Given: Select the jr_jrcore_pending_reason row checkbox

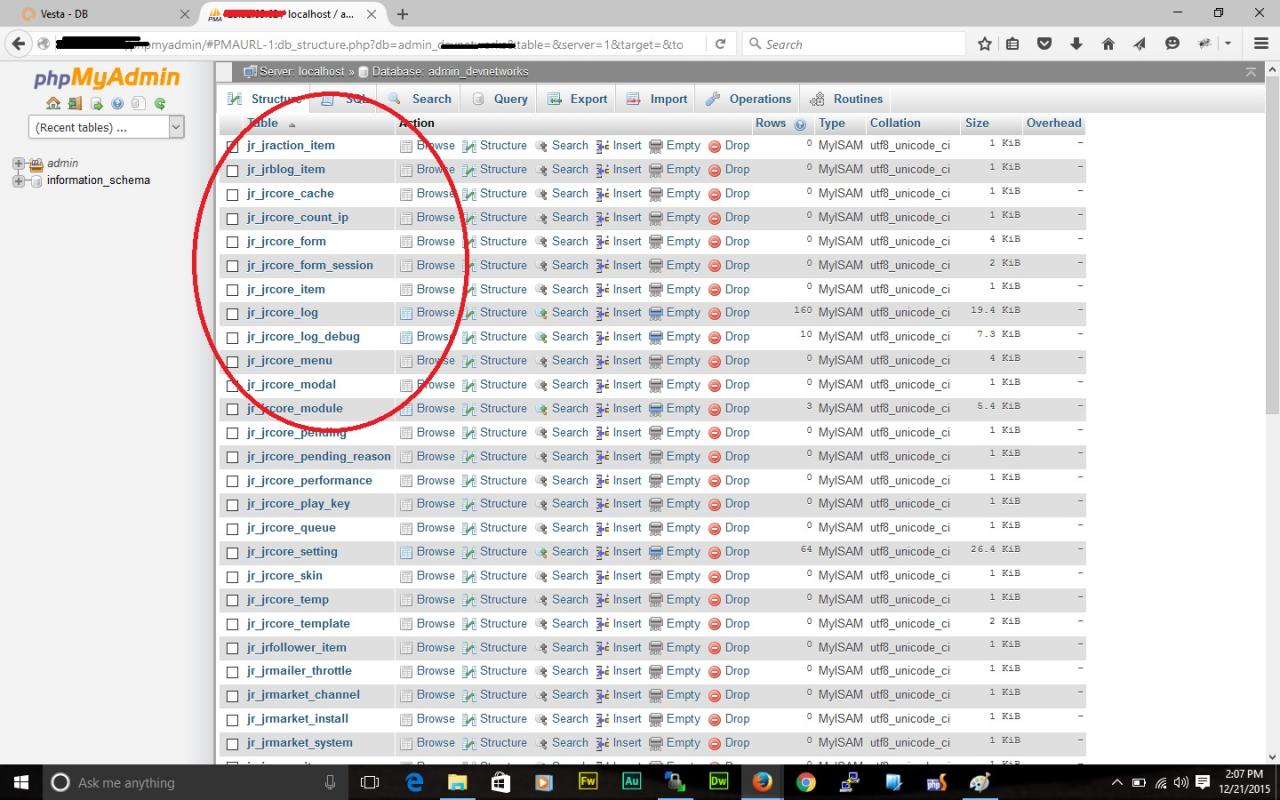Looking at the screenshot, I should 233,457.
